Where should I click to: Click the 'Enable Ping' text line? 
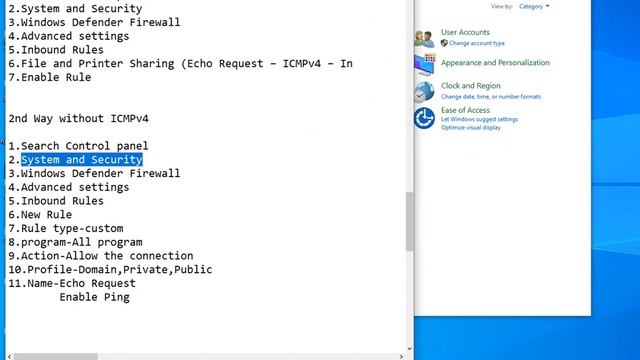point(94,297)
